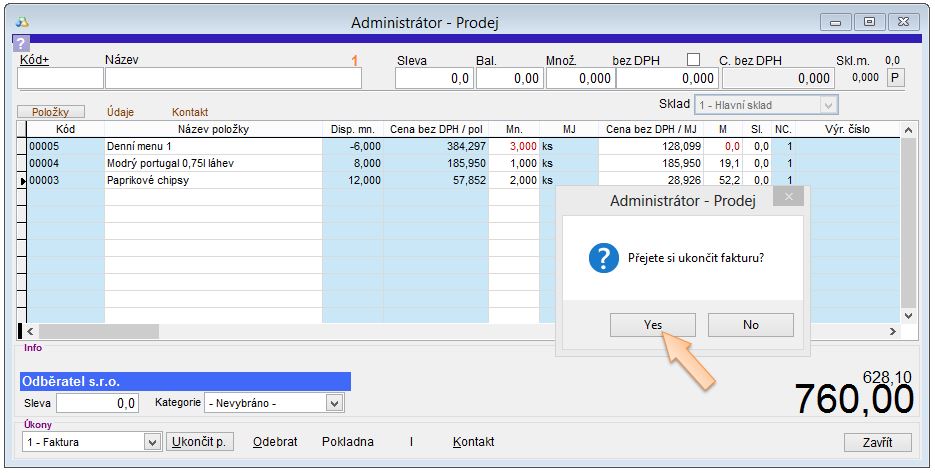Viewport: 935px width, 473px height.
Task: Select the Položky tab
Action: [x=51, y=112]
